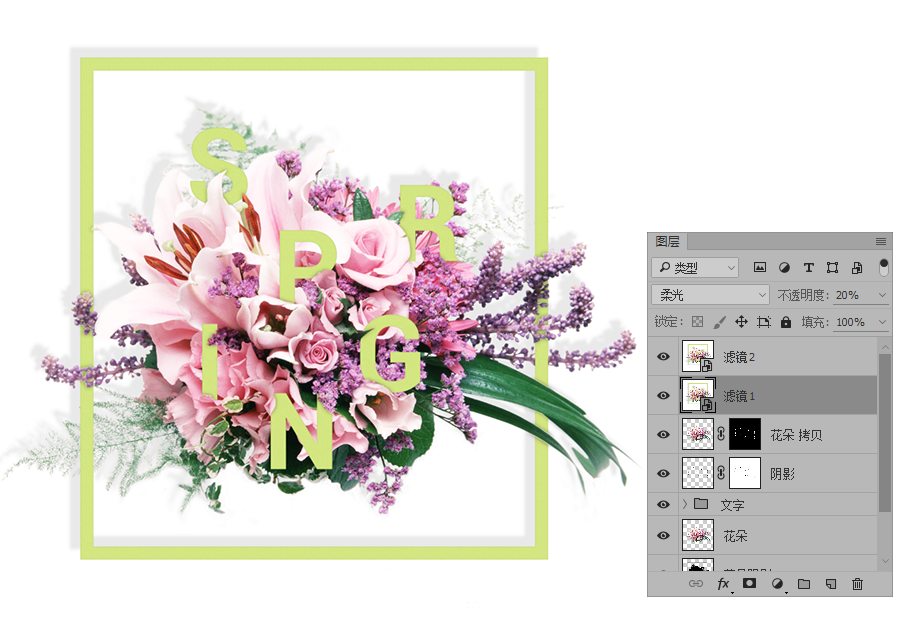Click the lock all padlock icon
Viewport: 920px width, 620px height.
786,322
